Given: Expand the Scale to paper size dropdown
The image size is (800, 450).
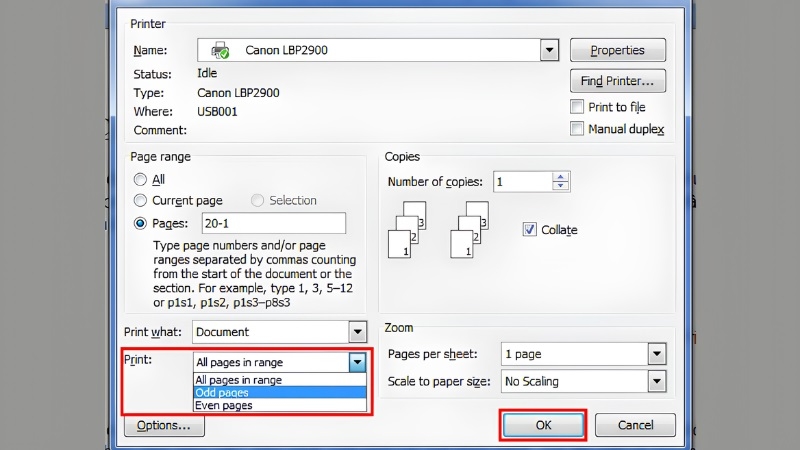Looking at the screenshot, I should click(x=657, y=381).
